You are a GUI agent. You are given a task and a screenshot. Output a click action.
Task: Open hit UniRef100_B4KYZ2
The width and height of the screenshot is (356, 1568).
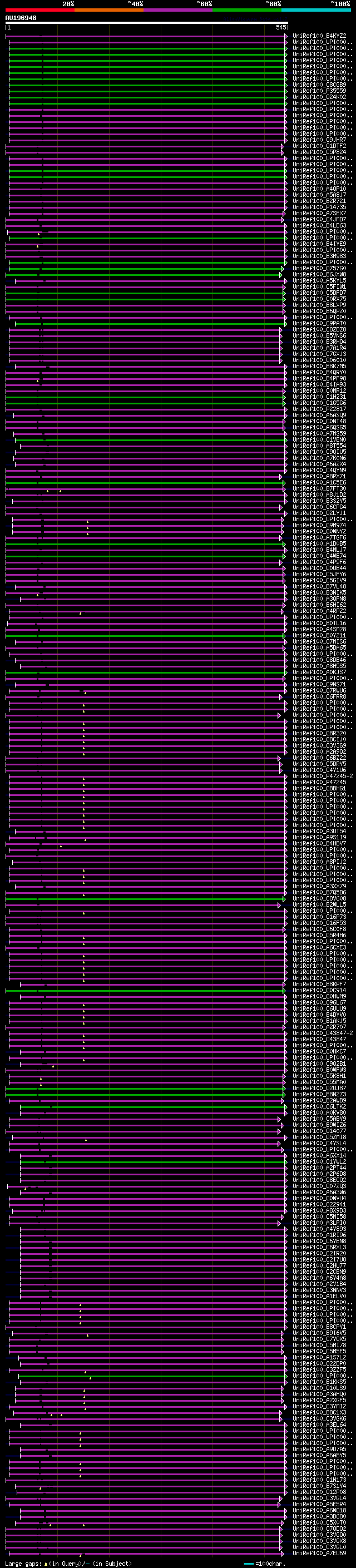click(319, 36)
